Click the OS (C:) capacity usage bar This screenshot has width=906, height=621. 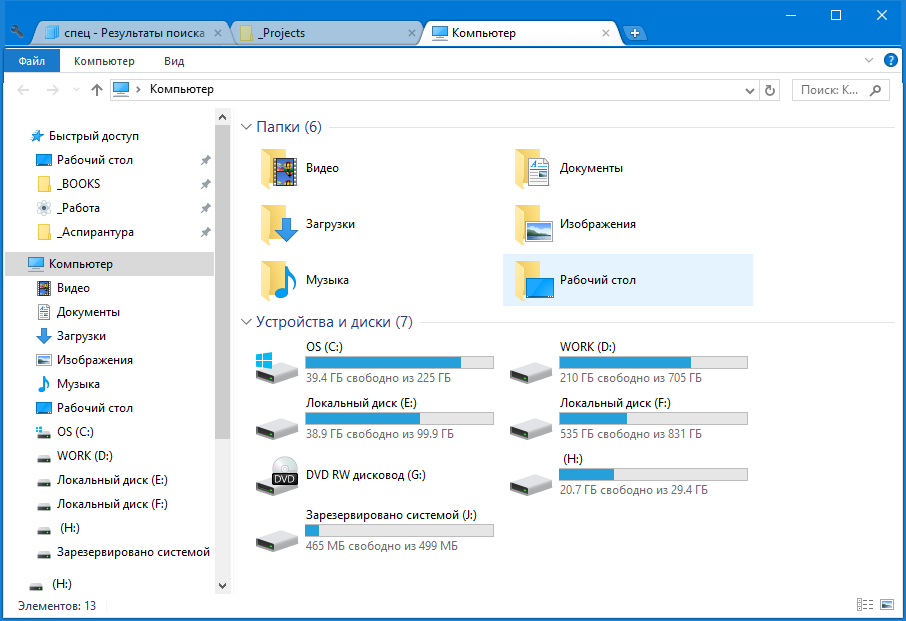tap(399, 362)
